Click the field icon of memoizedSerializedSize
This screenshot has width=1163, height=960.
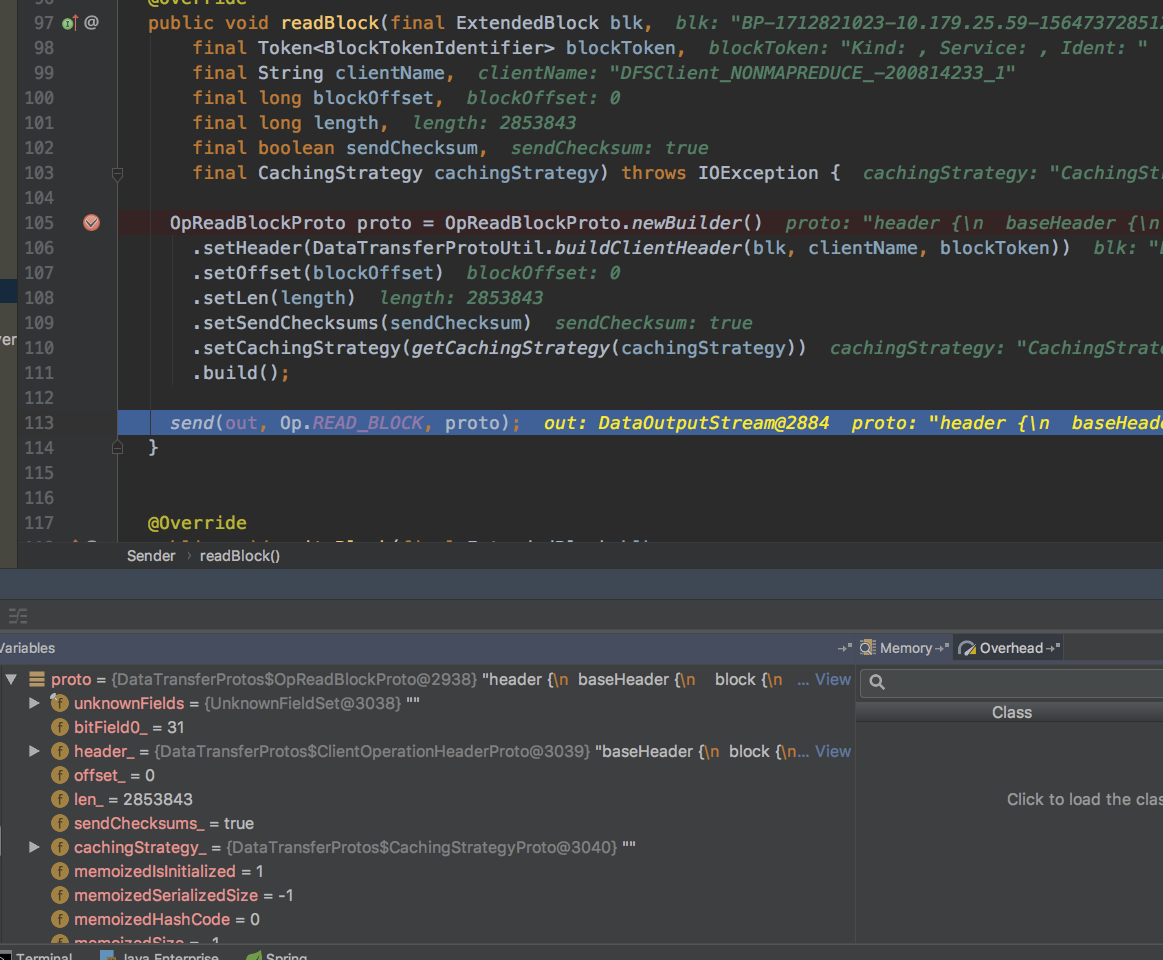tap(59, 895)
